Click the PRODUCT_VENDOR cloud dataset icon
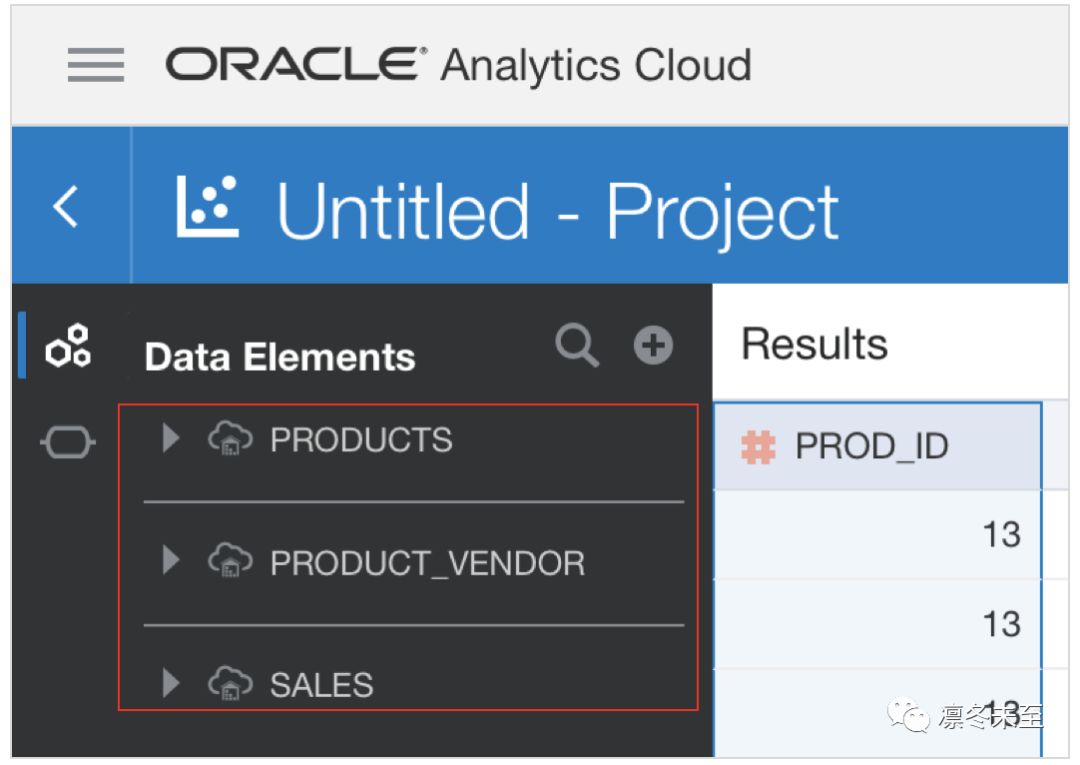 (230, 560)
